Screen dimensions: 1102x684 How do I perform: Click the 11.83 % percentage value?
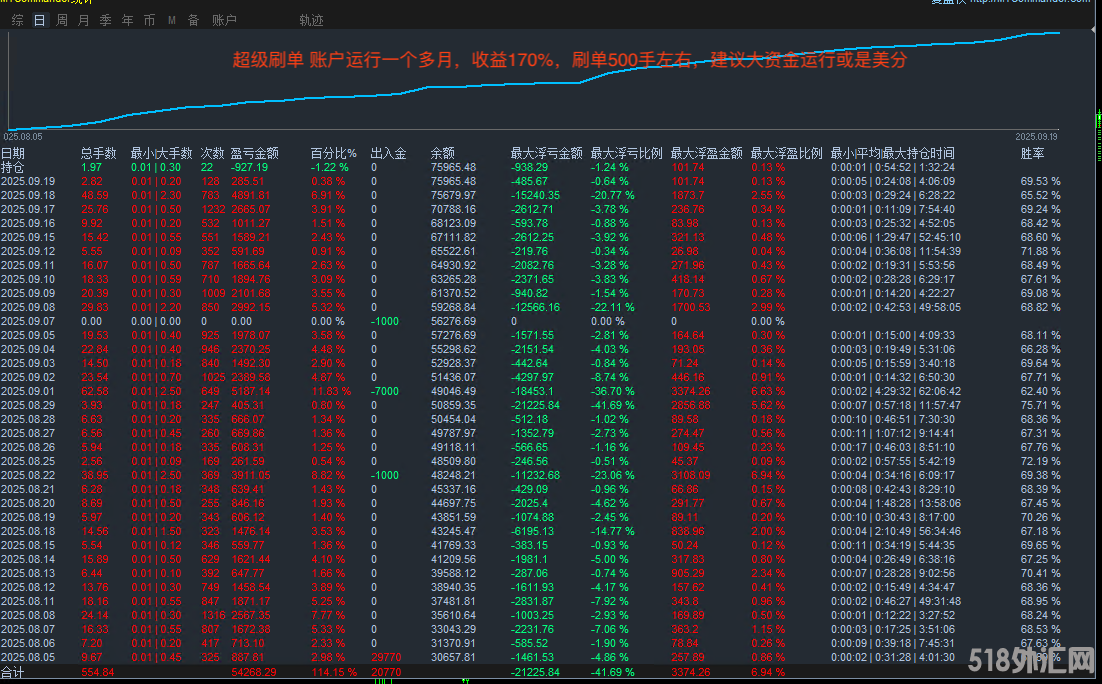[x=331, y=392]
